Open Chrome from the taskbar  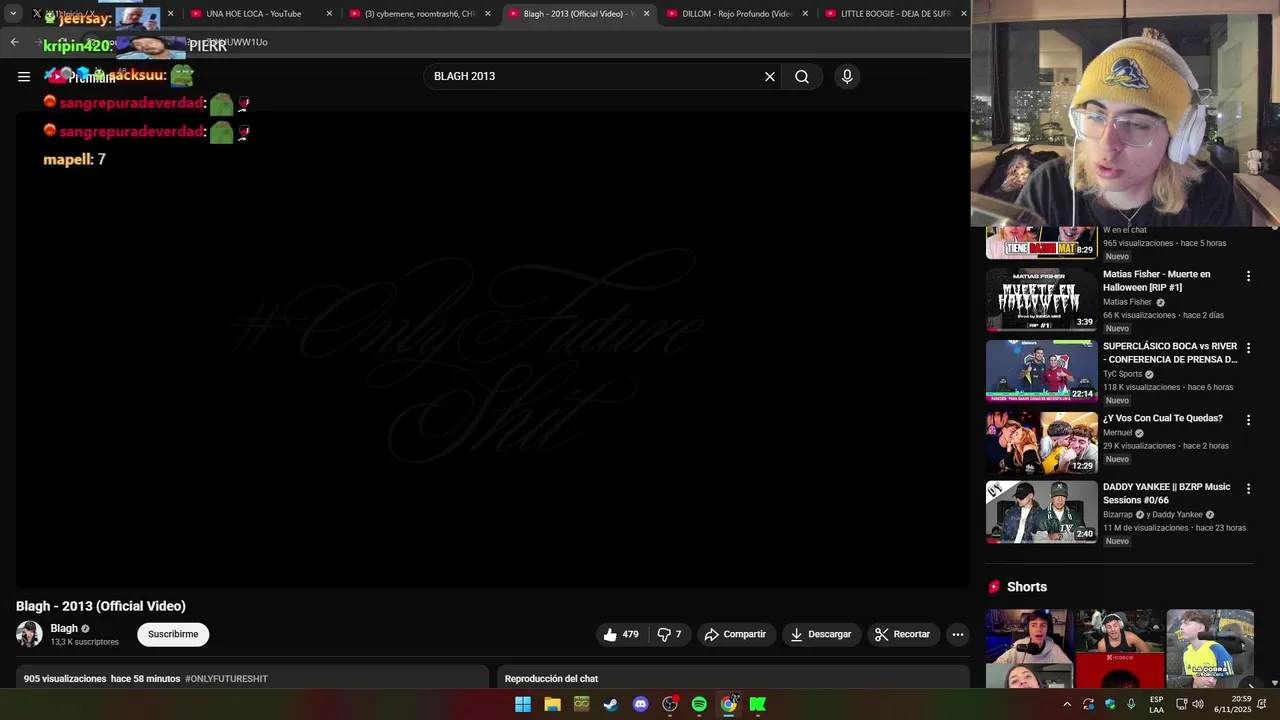pyautogui.click(x=728, y=704)
